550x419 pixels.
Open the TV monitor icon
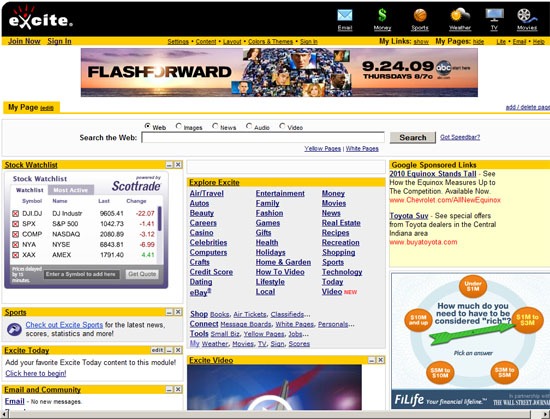pyautogui.click(x=494, y=15)
